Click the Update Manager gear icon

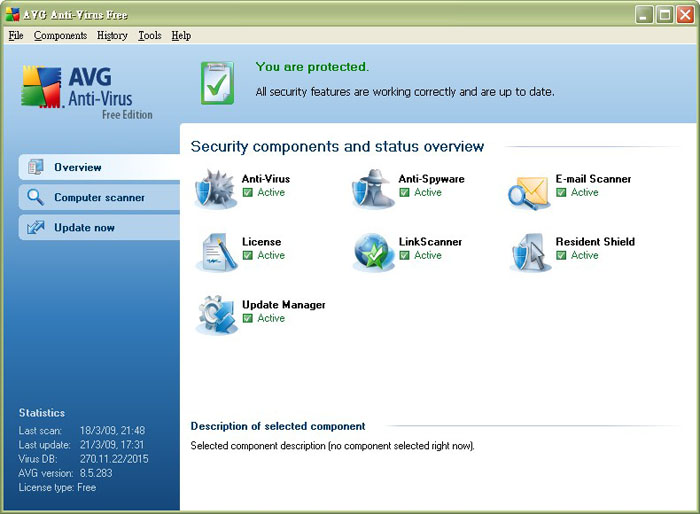coord(215,314)
